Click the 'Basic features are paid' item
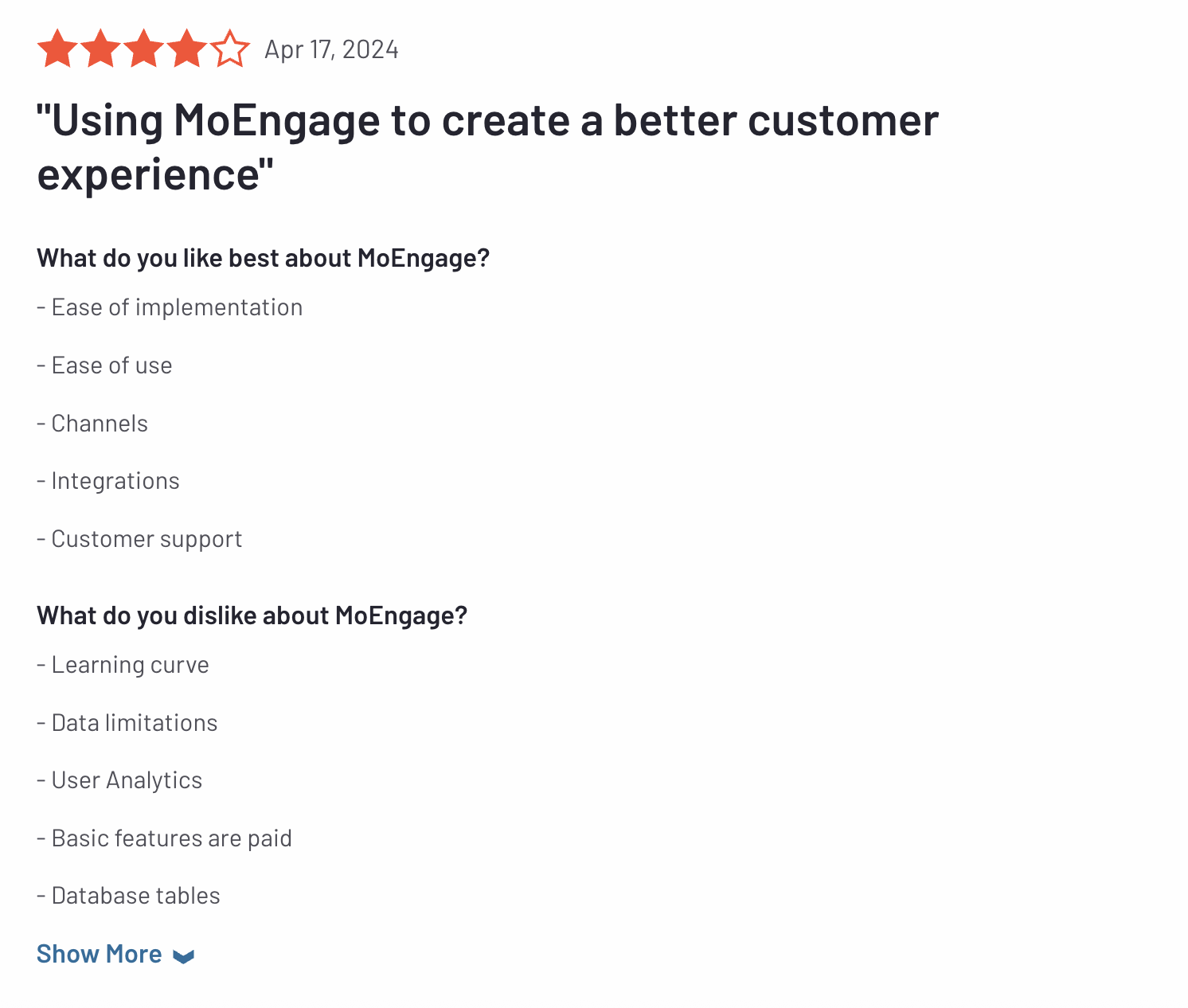This screenshot has width=1188, height=1008. tap(164, 838)
